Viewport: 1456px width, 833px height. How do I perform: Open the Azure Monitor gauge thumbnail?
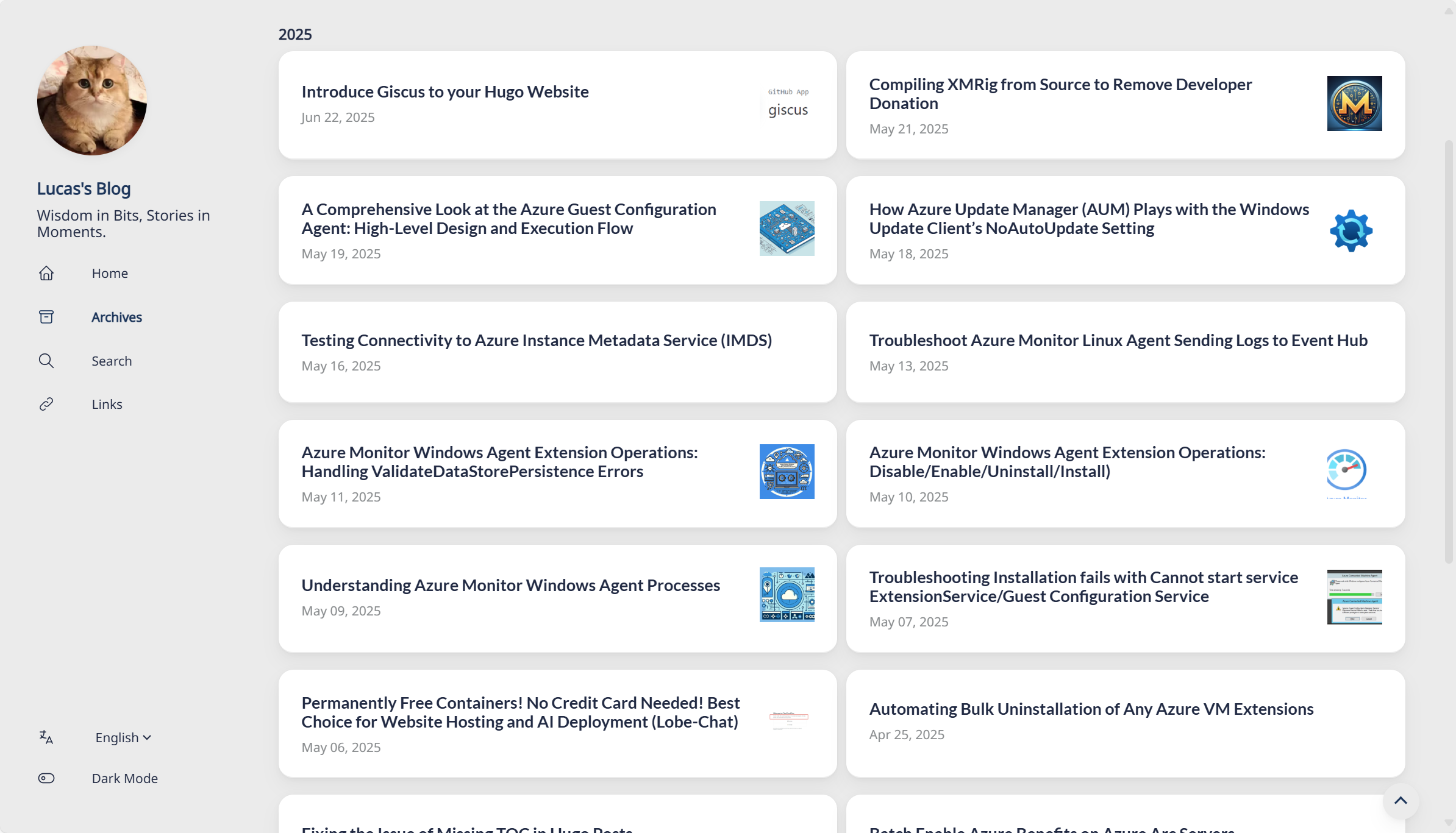1347,472
